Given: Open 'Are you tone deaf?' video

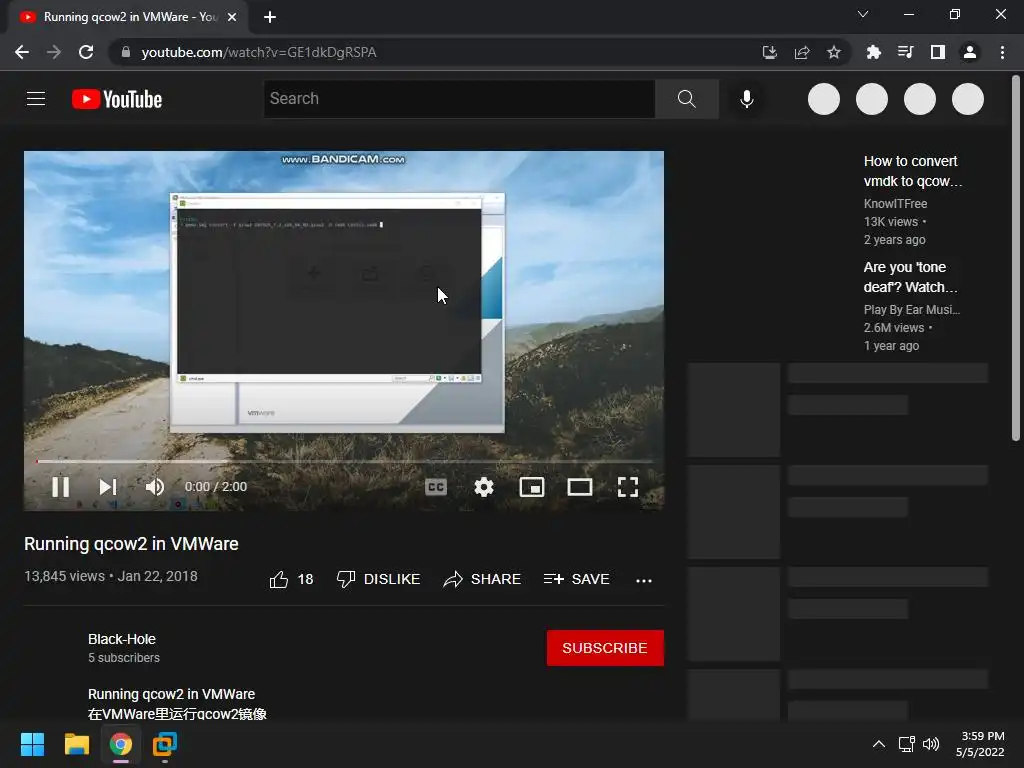Looking at the screenshot, I should point(910,277).
